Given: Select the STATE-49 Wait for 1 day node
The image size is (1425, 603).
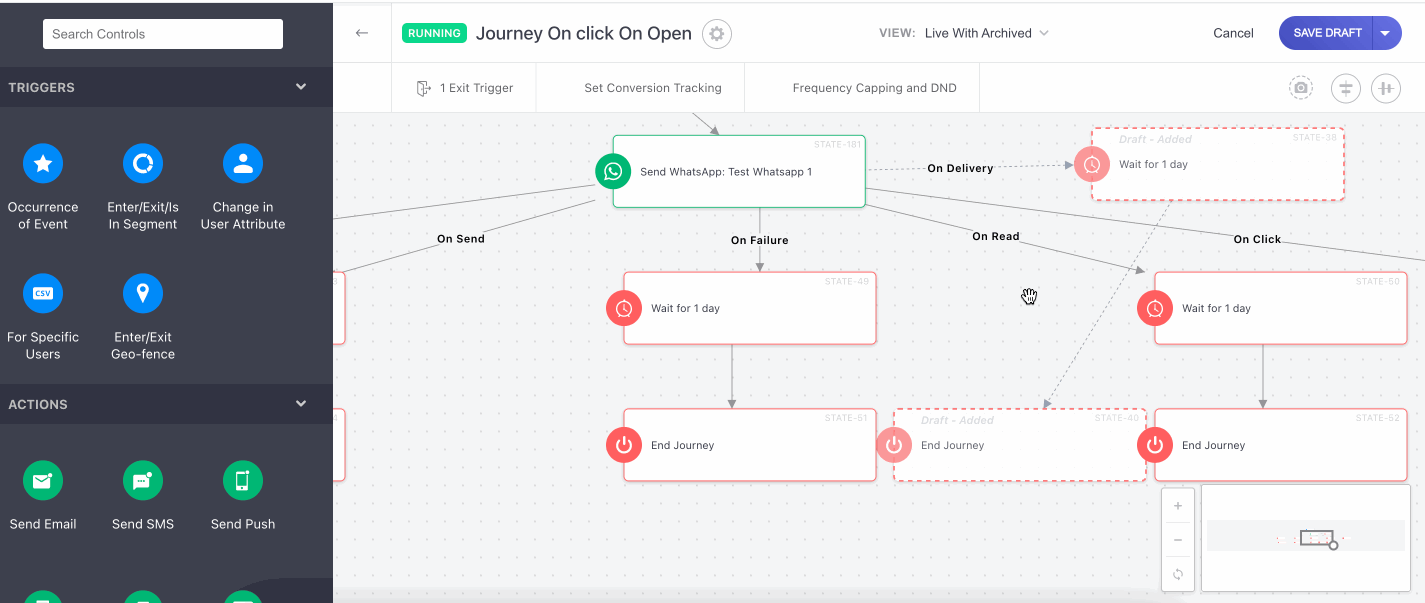Looking at the screenshot, I should [x=750, y=308].
